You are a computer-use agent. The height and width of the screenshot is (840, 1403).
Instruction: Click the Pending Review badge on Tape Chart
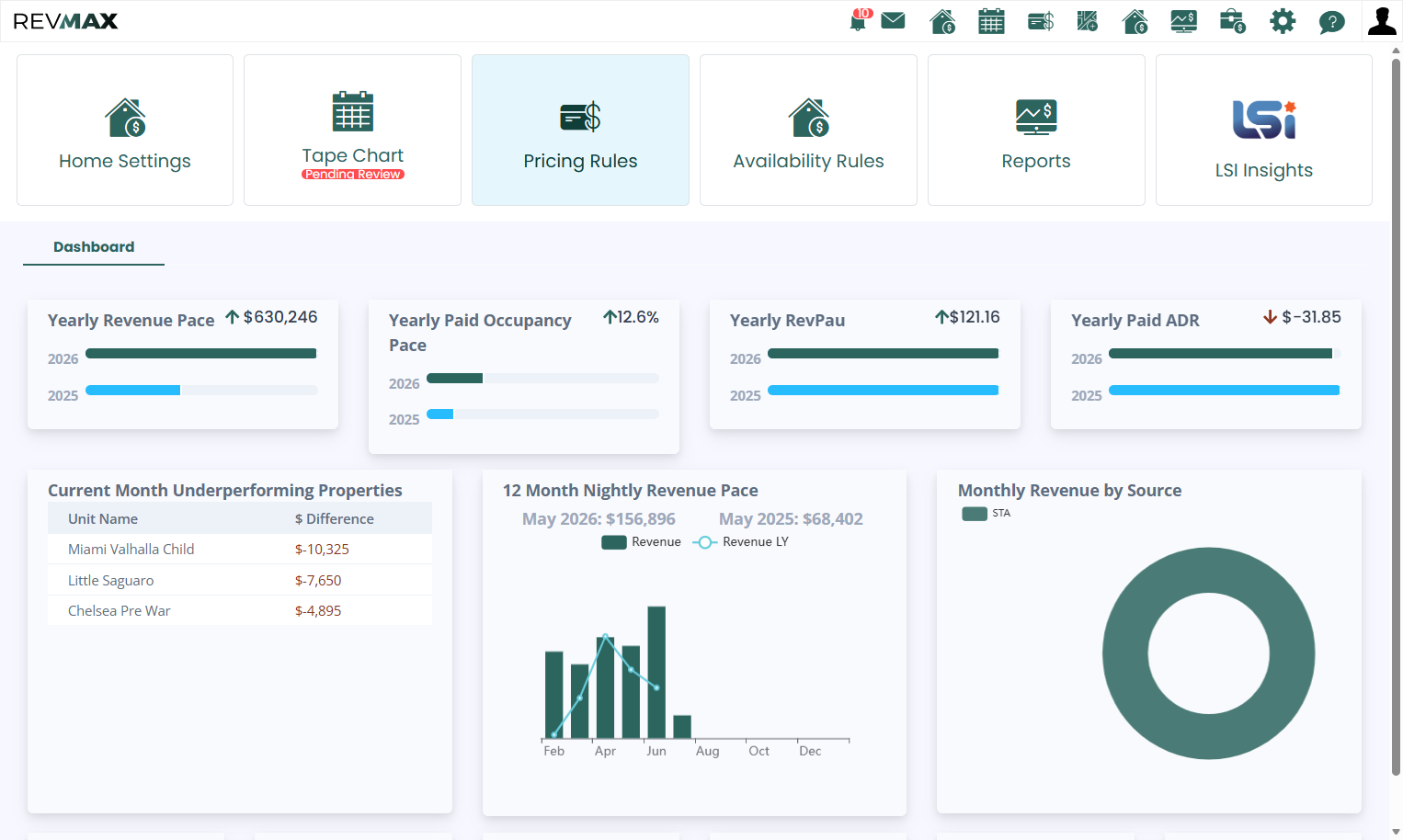point(353,175)
